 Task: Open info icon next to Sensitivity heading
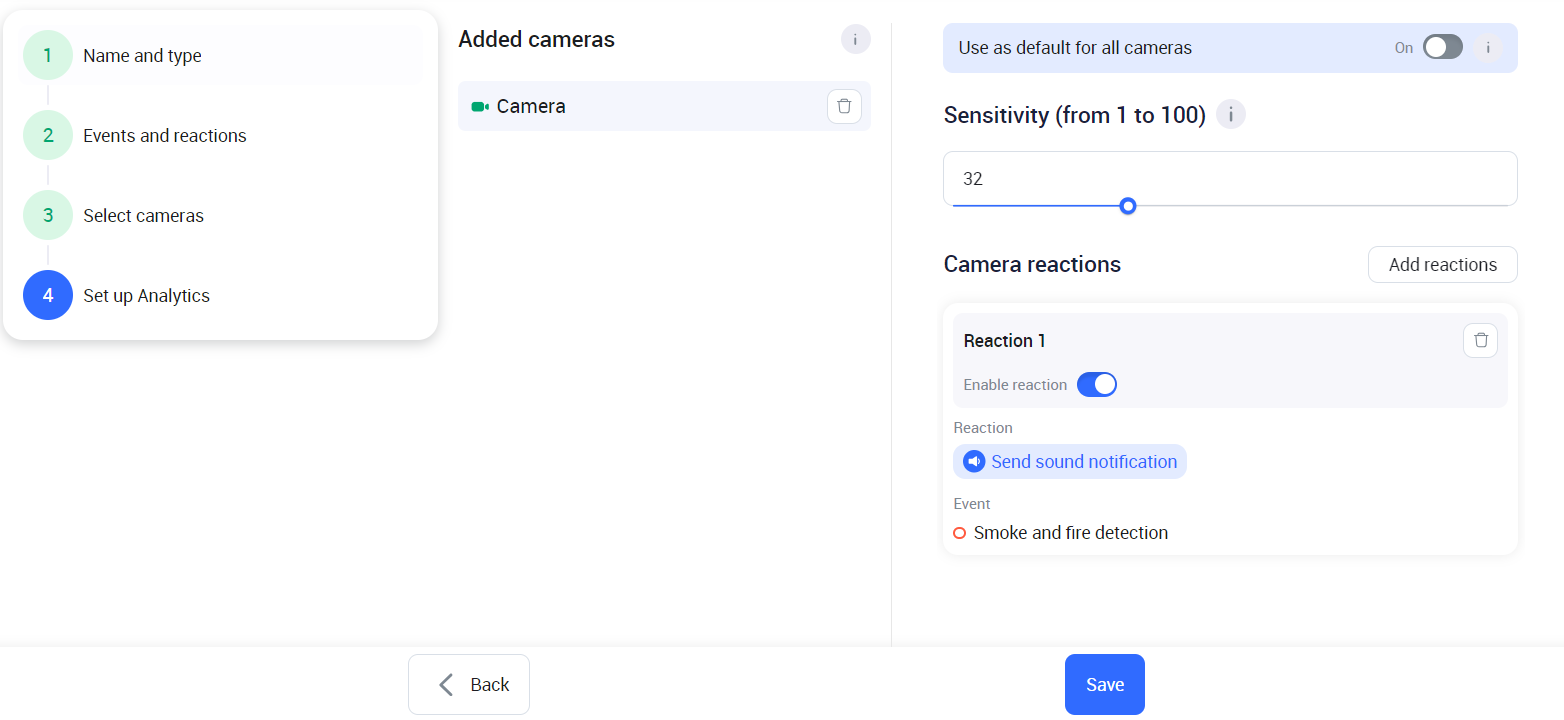(x=1230, y=115)
